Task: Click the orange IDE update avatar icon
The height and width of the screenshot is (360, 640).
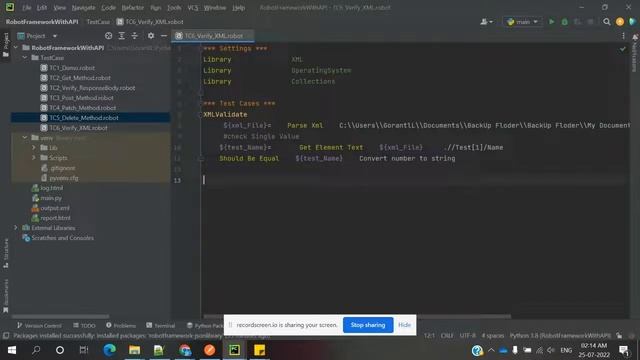Action: [x=620, y=22]
